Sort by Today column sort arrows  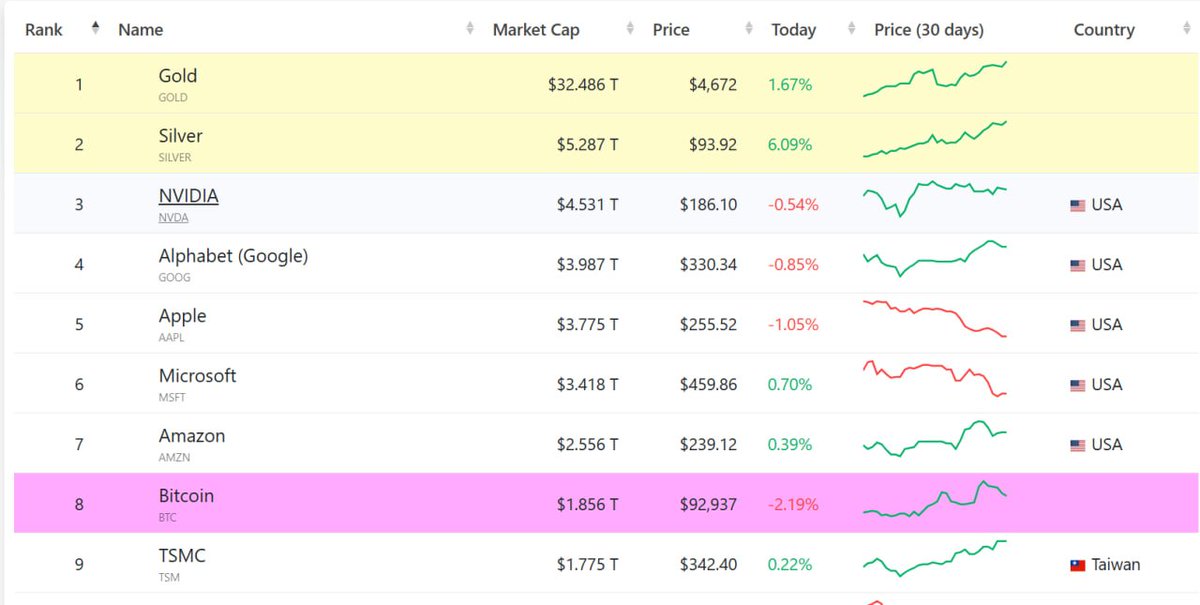click(x=851, y=28)
